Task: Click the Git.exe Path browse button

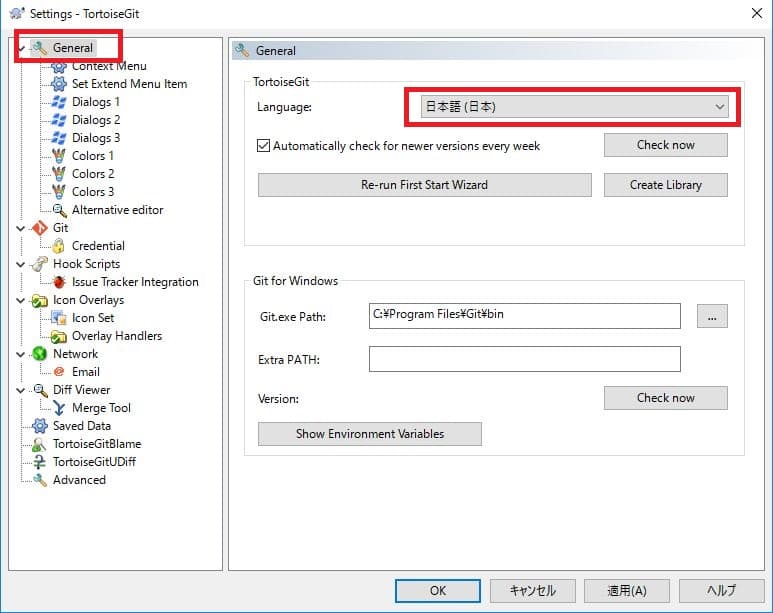Action: click(x=711, y=316)
